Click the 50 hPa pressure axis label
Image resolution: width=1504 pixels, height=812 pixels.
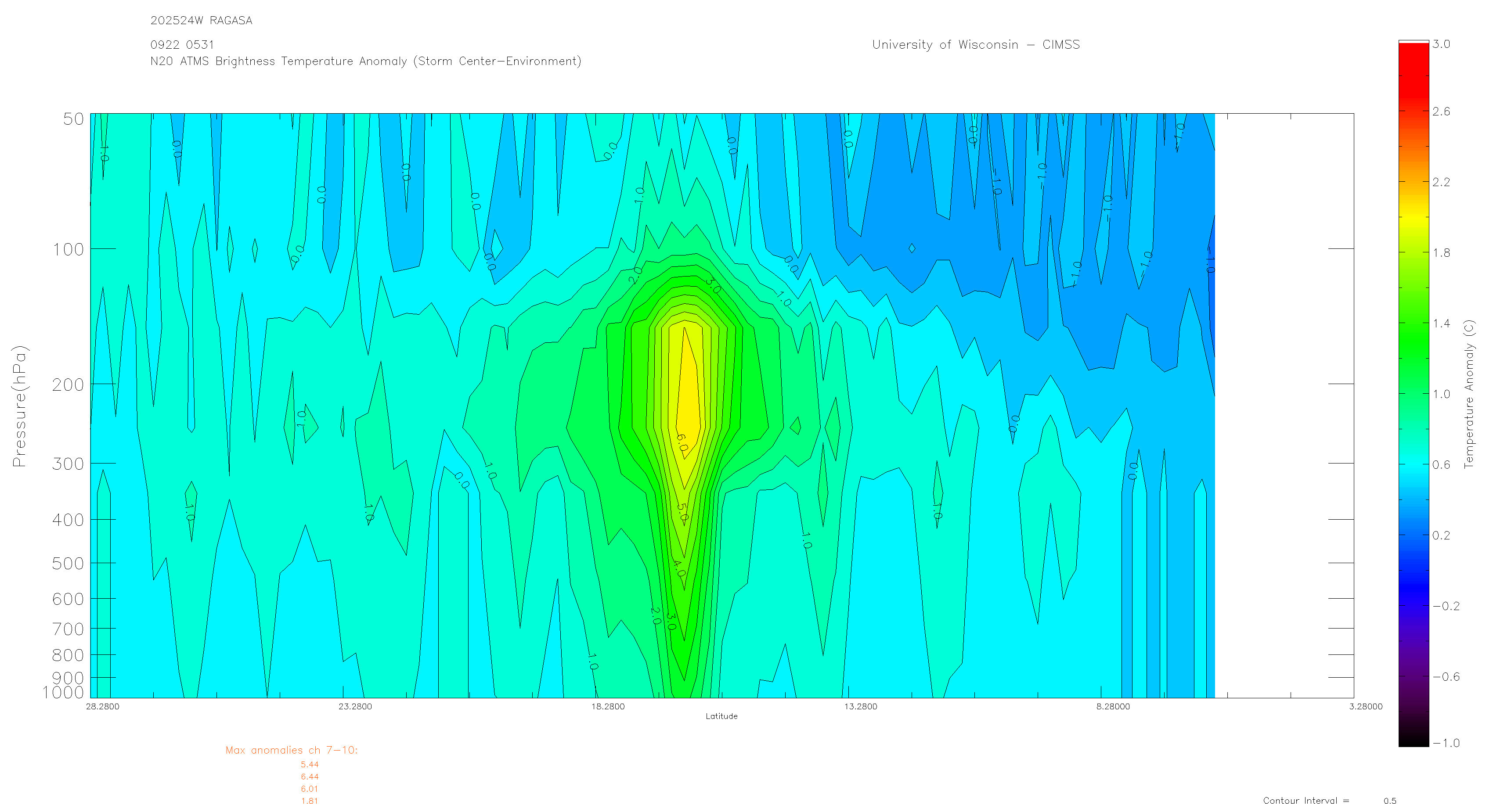click(74, 120)
